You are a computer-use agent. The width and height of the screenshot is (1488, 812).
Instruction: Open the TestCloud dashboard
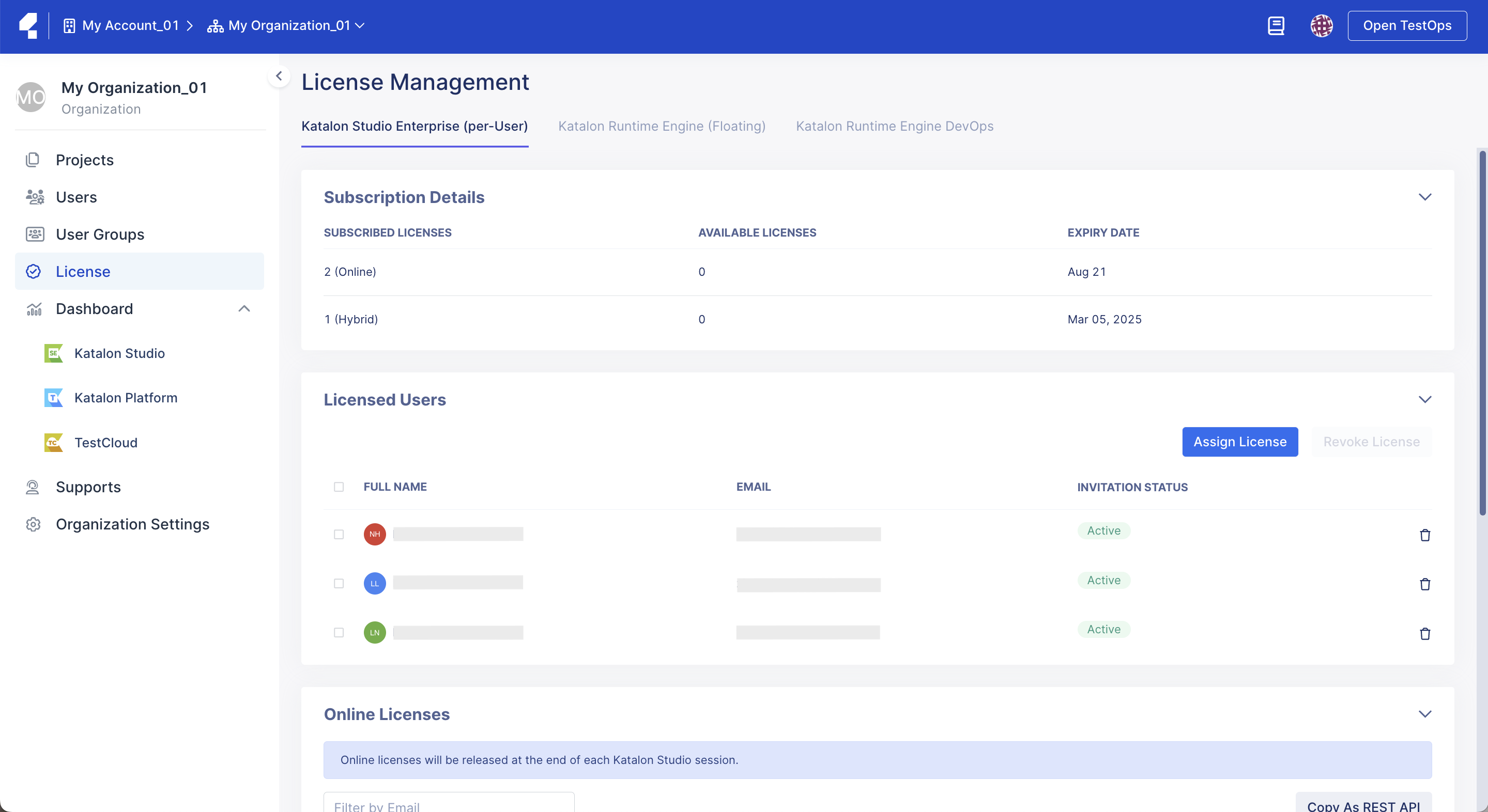106,442
